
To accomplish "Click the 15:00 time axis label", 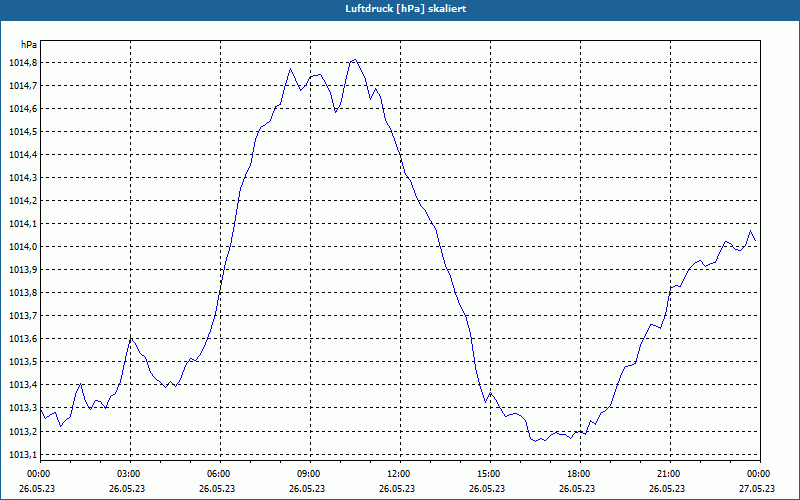I will click(490, 474).
